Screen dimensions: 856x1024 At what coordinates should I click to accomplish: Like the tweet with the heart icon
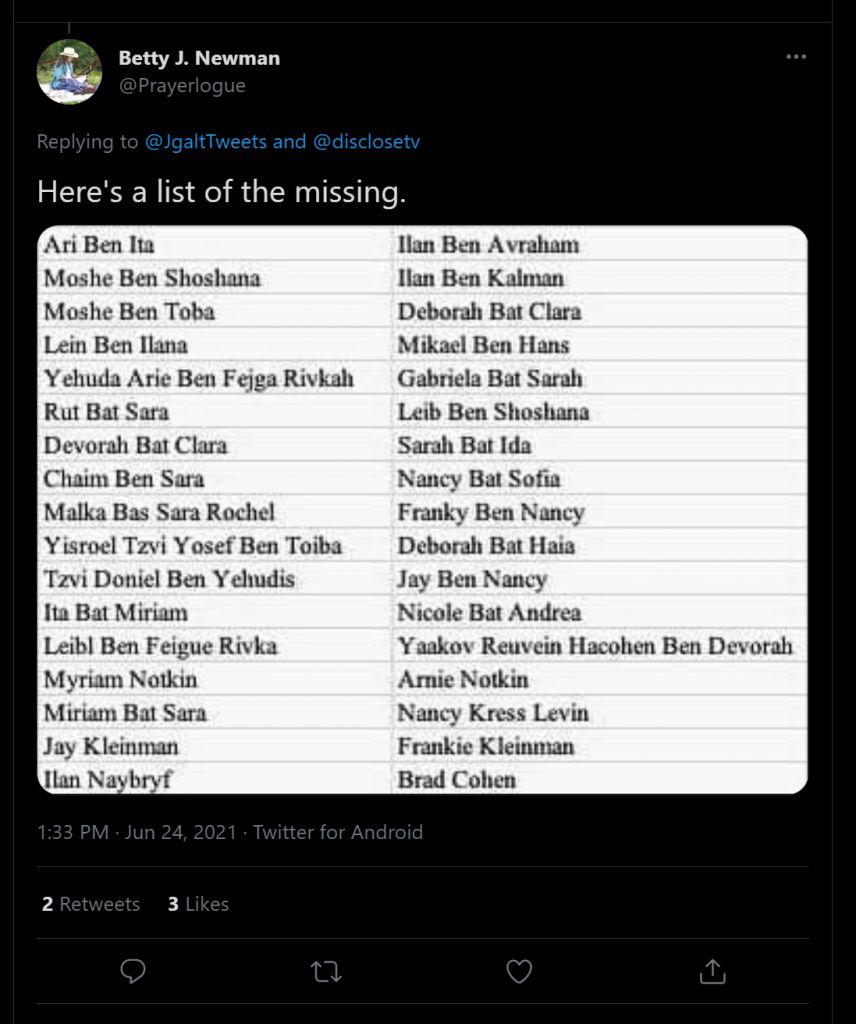click(519, 972)
